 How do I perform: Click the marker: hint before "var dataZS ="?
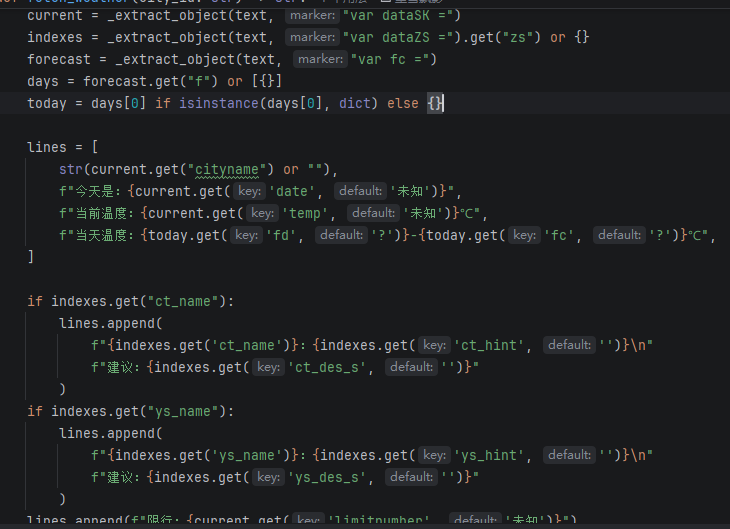[312, 37]
